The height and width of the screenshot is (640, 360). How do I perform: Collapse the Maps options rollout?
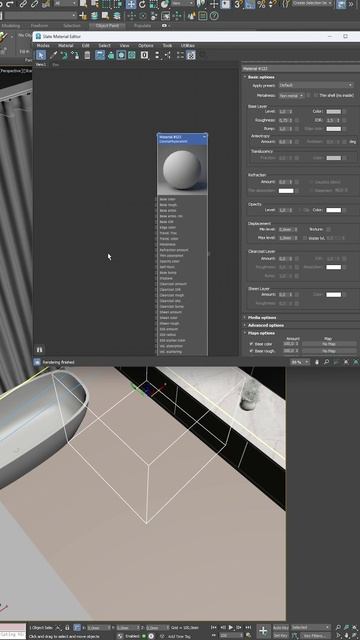point(261,333)
